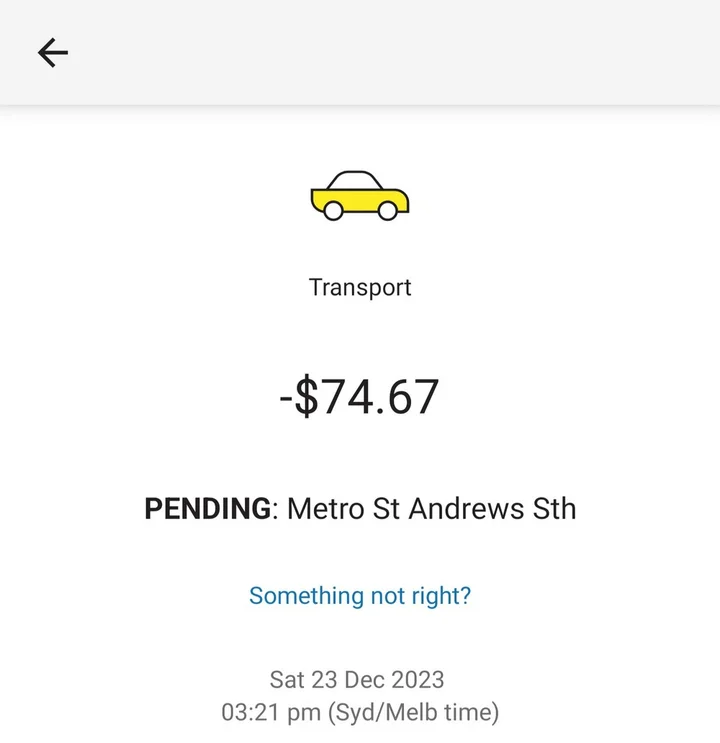Screen dimensions: 720x743
Task: Click the date Sat 23 Dec 2023
Action: [x=359, y=680]
